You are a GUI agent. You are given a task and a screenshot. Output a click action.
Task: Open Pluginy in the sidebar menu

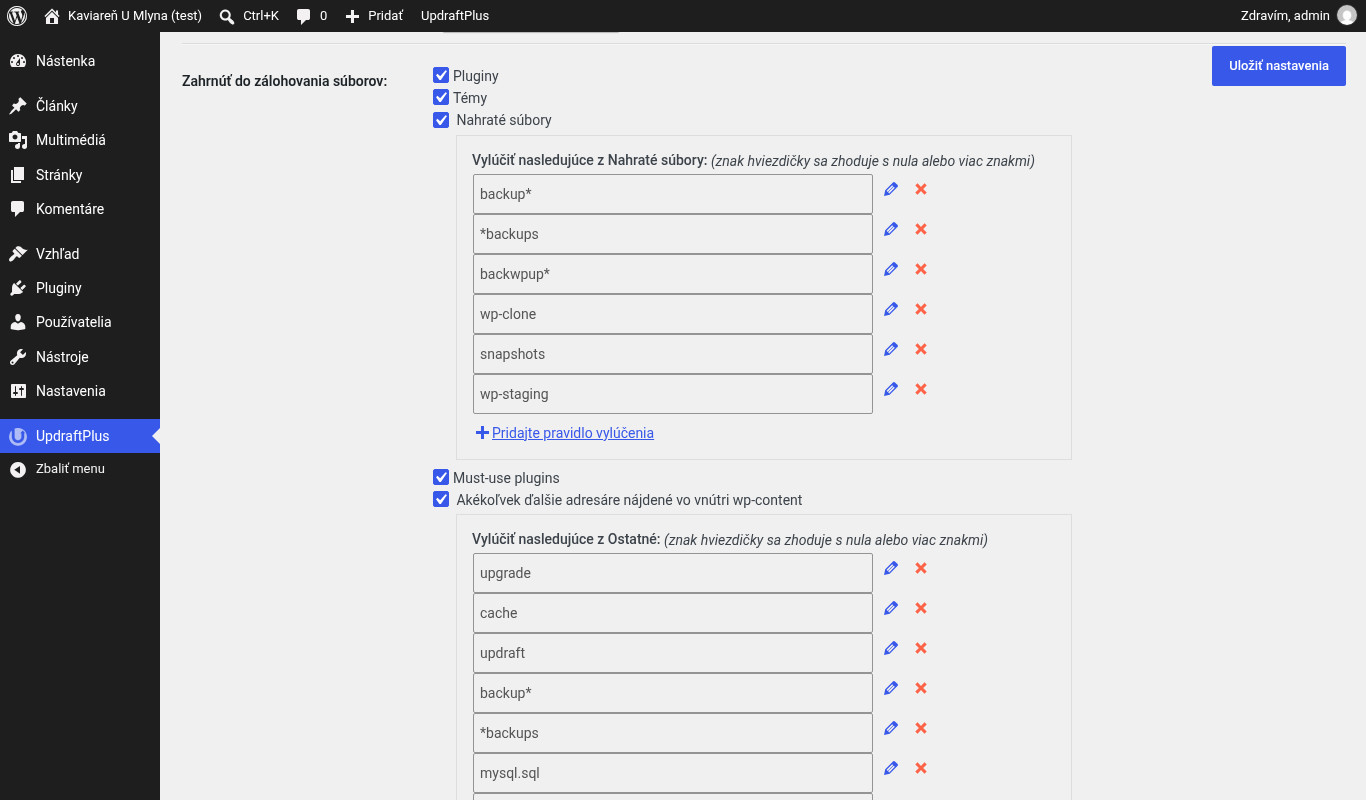pos(80,288)
